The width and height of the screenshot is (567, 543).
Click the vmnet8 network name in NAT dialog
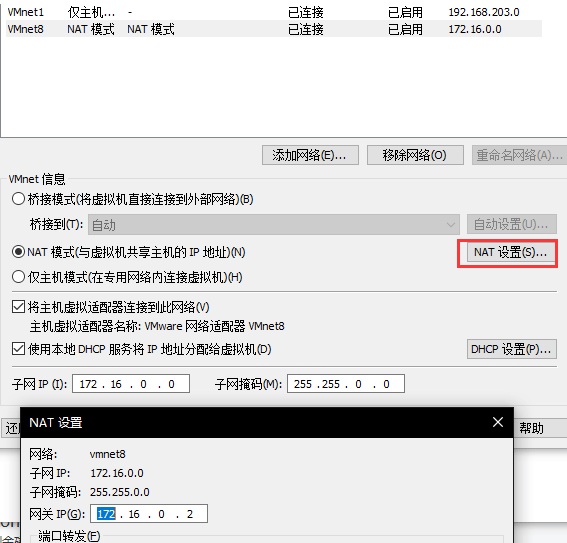[x=108, y=454]
